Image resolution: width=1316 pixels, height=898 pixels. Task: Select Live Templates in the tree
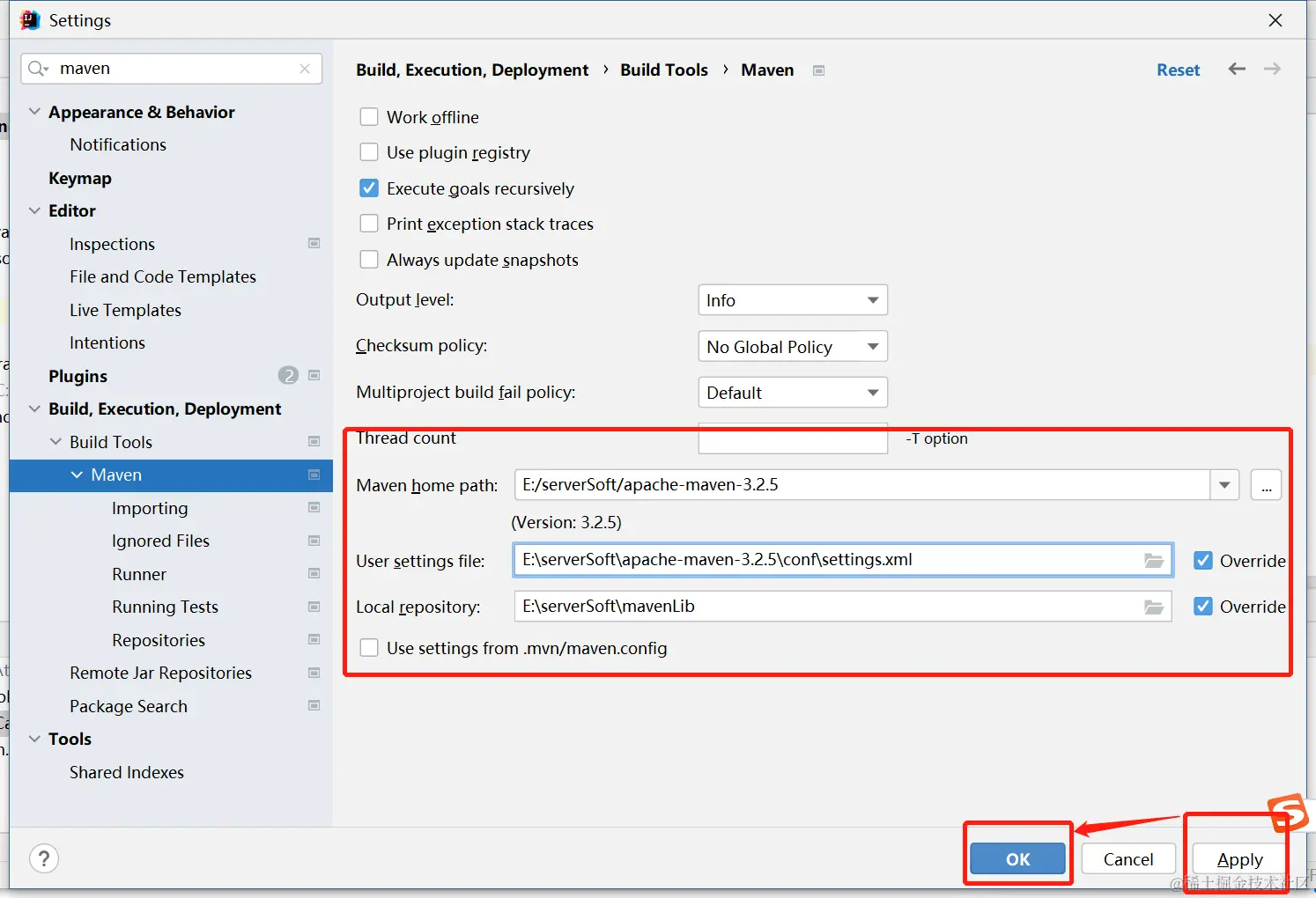pos(125,310)
